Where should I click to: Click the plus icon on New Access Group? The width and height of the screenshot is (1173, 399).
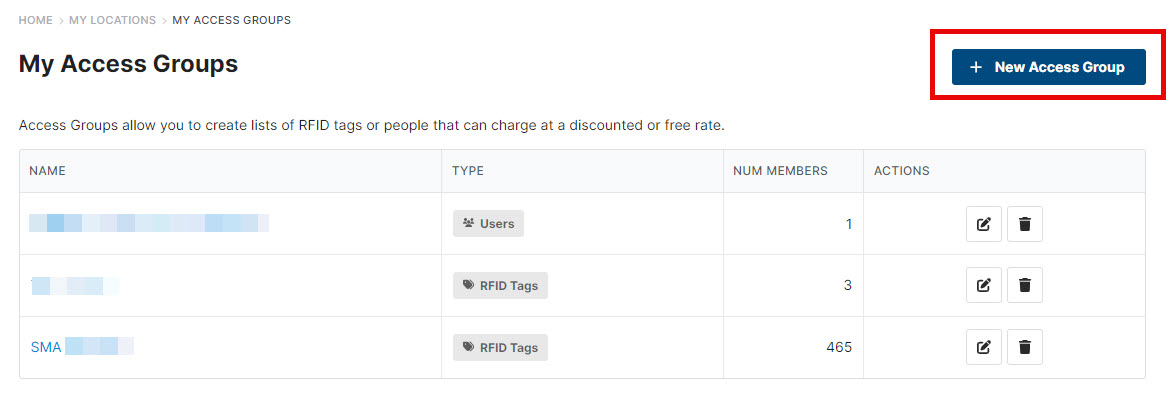tap(976, 67)
